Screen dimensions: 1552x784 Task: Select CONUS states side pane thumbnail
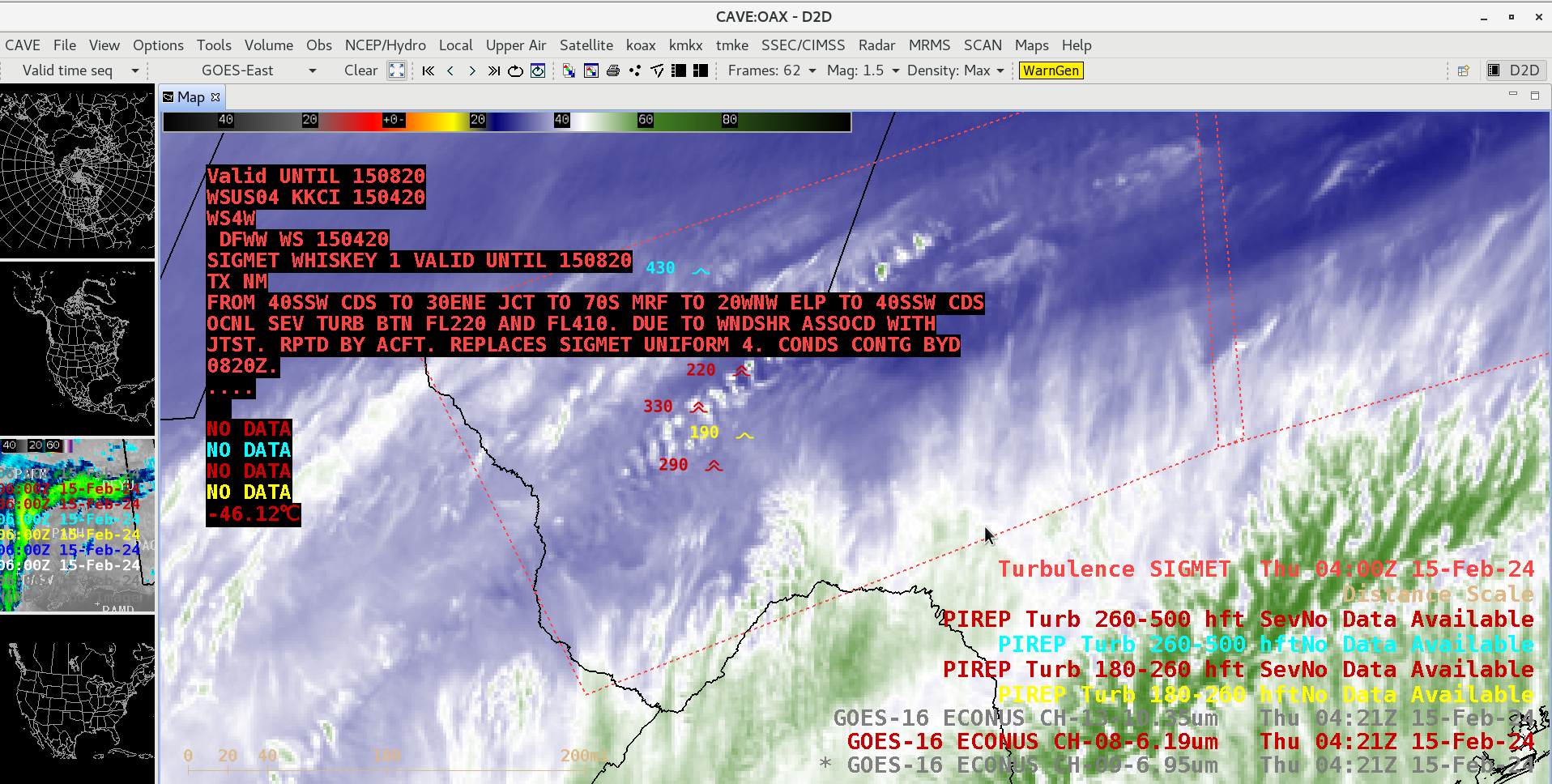(77, 701)
